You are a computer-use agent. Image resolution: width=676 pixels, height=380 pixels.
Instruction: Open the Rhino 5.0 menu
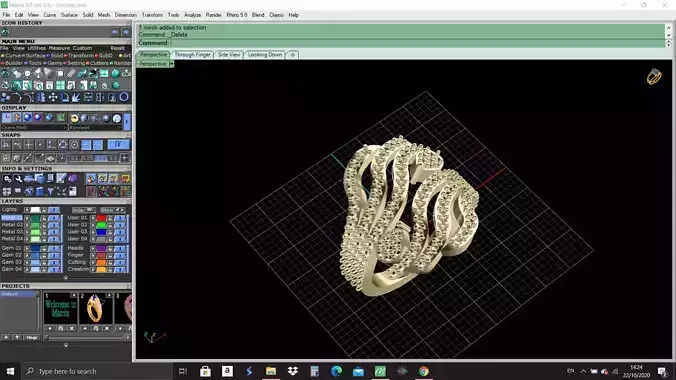237,15
